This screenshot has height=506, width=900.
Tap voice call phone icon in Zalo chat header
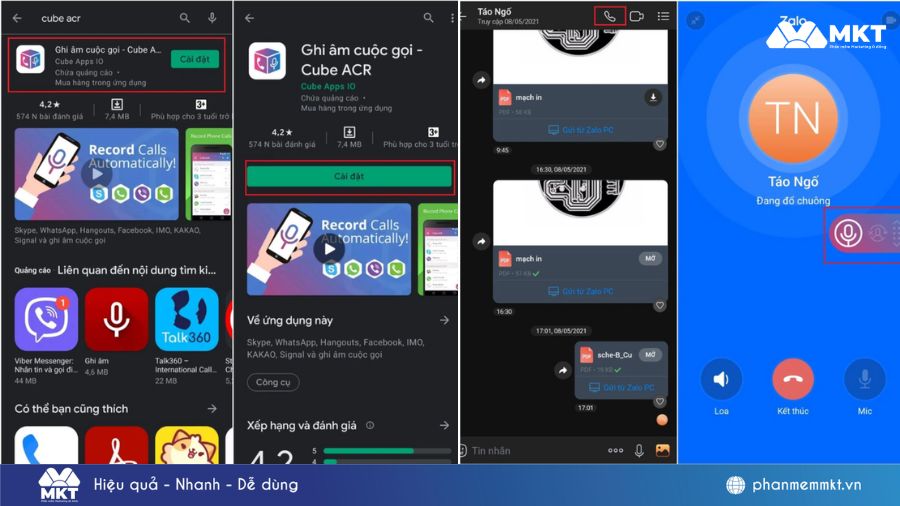coord(610,17)
